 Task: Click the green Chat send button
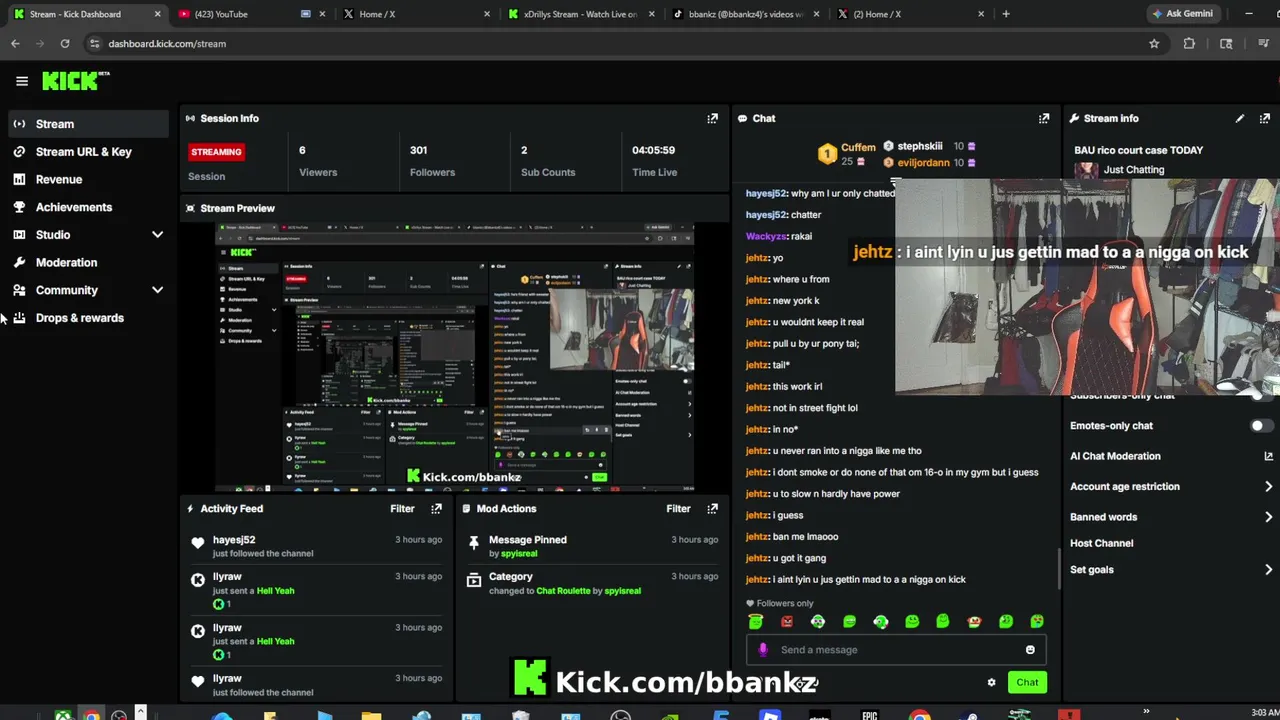[x=1027, y=682]
